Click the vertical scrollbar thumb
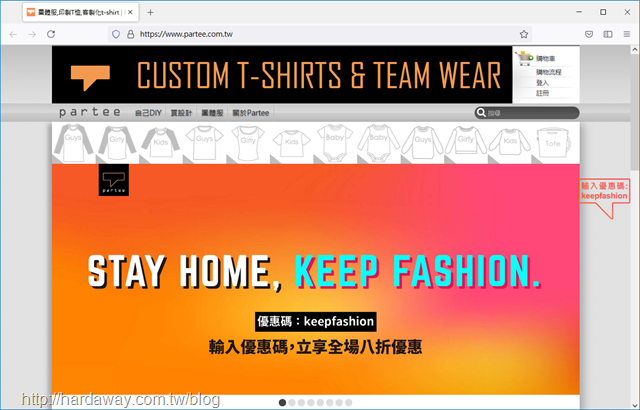The image size is (640, 410). coord(635,112)
